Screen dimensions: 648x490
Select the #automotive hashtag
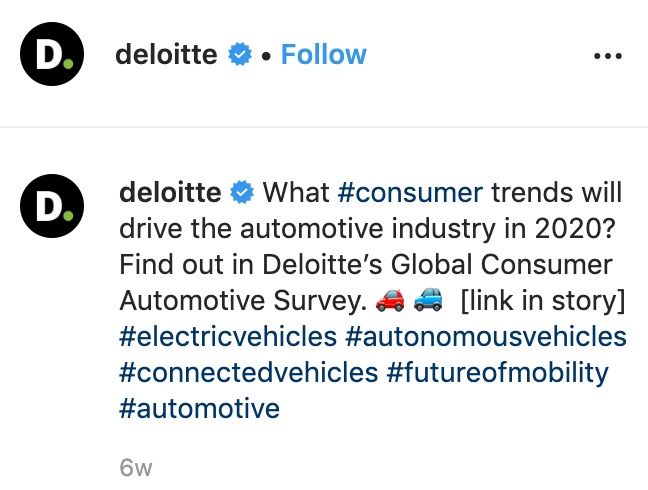[199, 408]
